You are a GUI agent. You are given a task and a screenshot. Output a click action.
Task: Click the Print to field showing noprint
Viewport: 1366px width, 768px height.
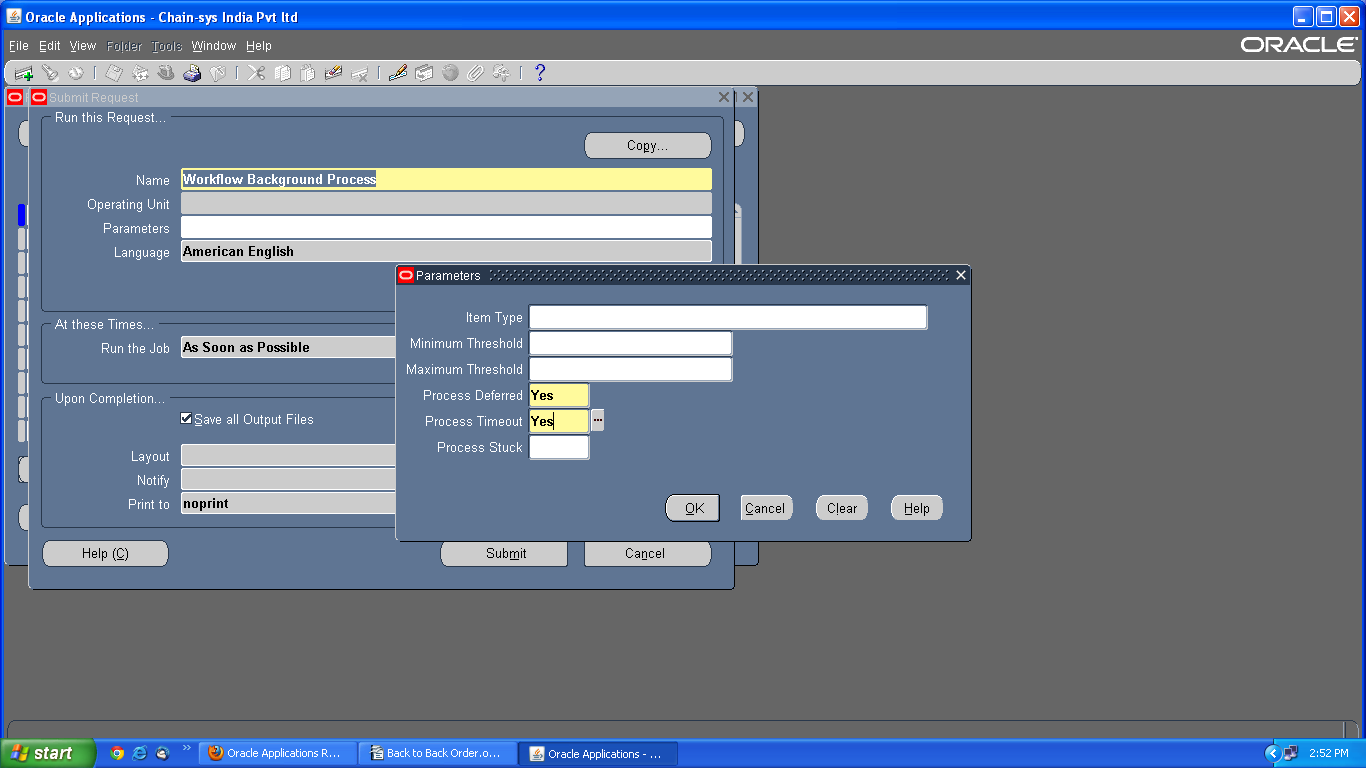[289, 503]
